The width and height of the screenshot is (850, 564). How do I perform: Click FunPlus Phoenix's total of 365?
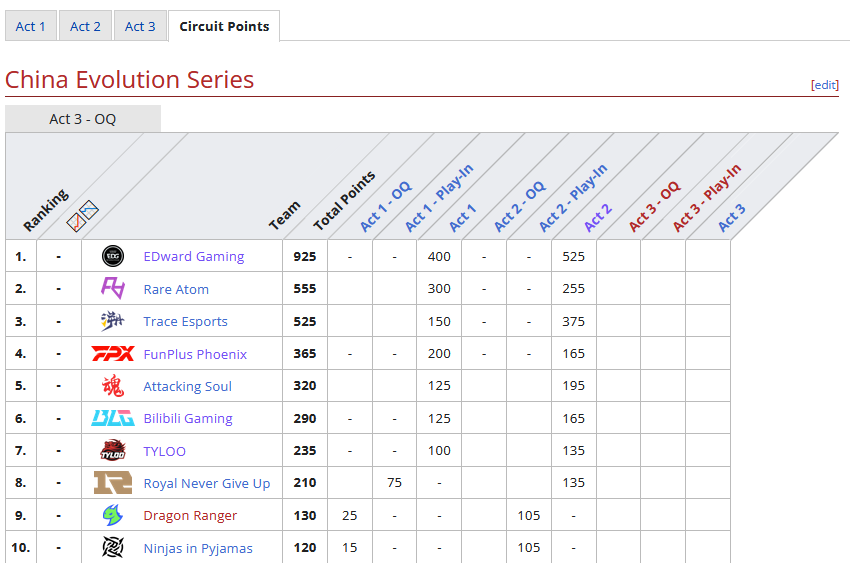point(305,354)
